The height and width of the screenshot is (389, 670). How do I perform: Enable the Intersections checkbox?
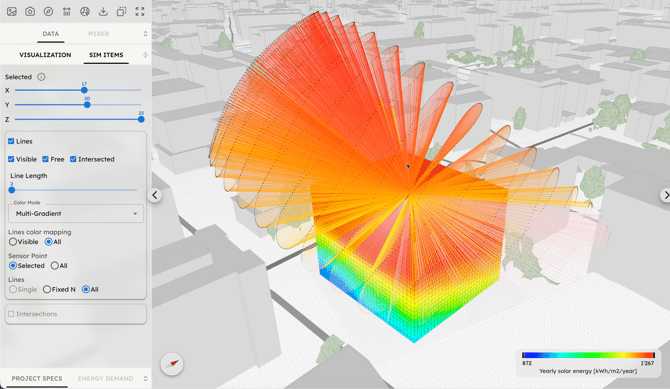11,314
